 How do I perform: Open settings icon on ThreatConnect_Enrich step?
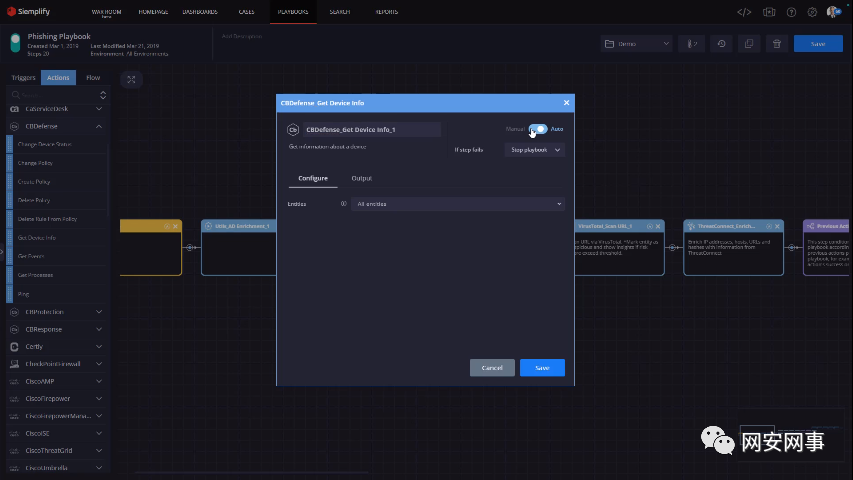pos(769,226)
